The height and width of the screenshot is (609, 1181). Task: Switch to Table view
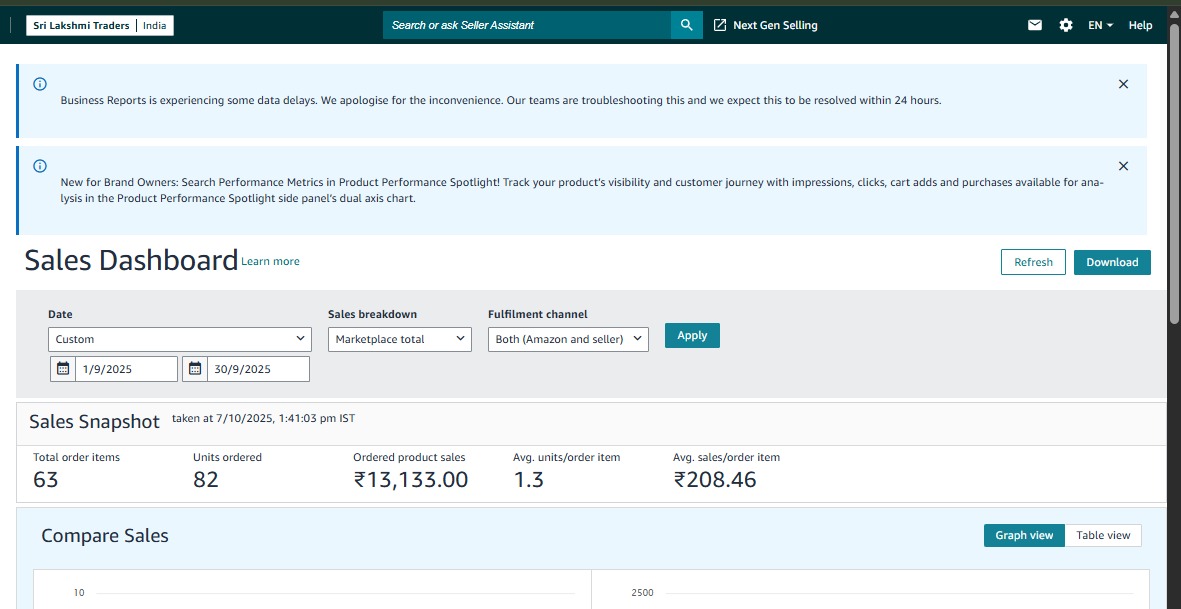(x=1103, y=535)
